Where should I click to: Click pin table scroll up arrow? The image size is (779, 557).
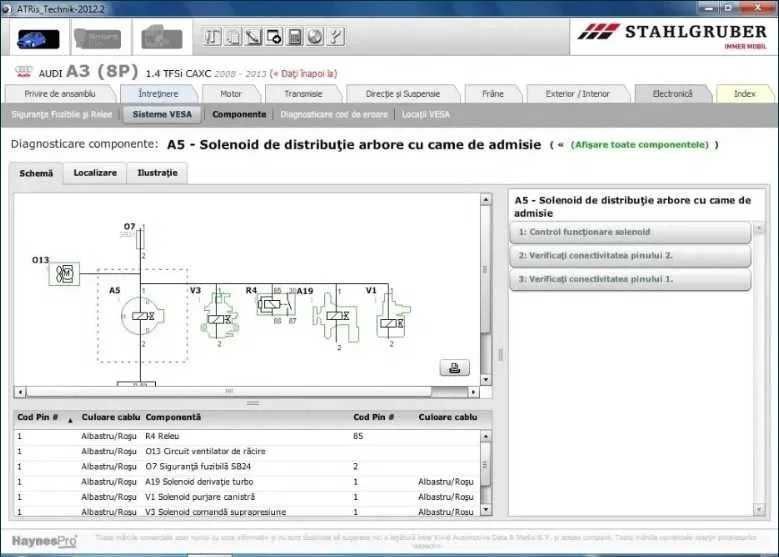[486, 436]
